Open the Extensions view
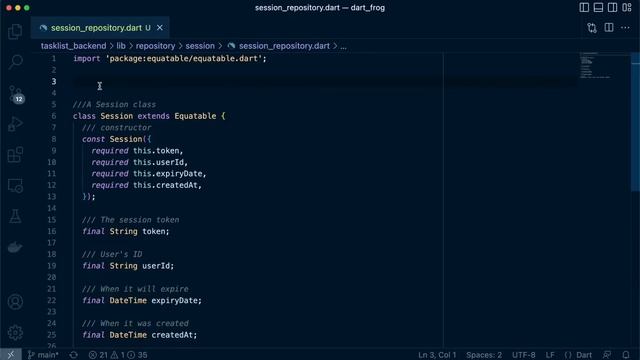The image size is (640, 360). point(15,155)
